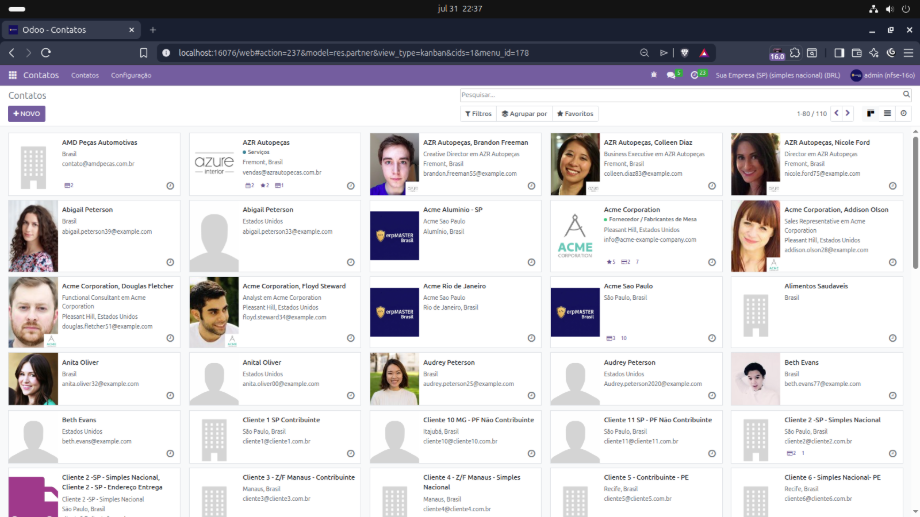
Task: Open the system volume indicator
Action: [x=889, y=9]
